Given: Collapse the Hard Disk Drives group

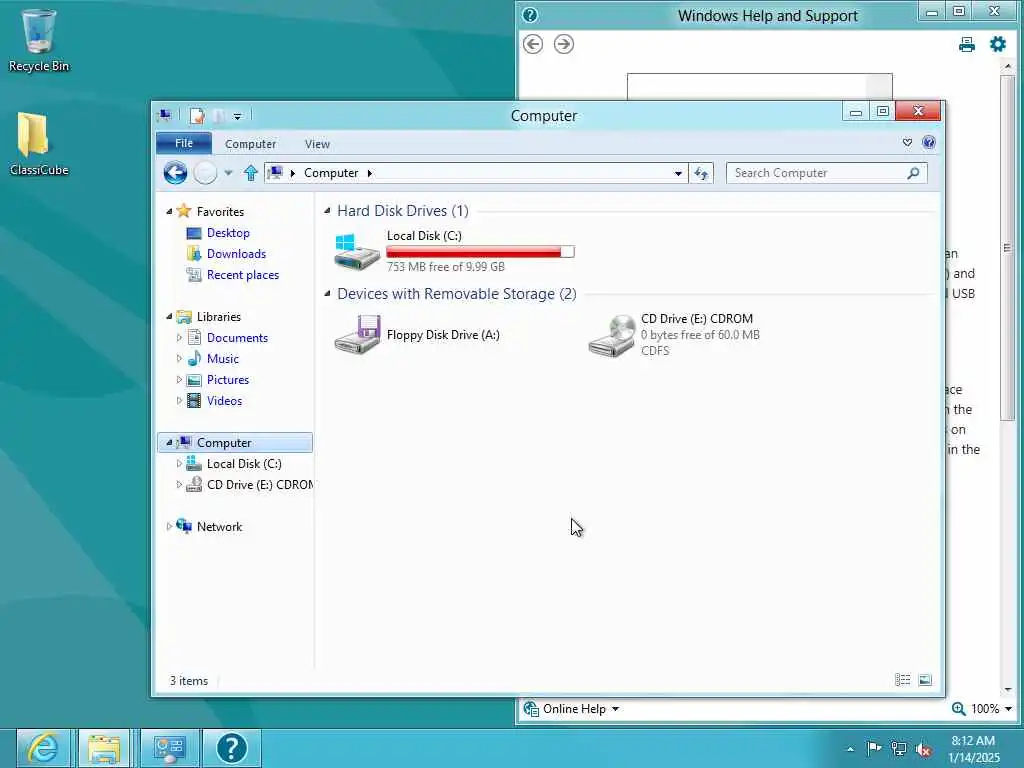Looking at the screenshot, I should click(x=327, y=210).
